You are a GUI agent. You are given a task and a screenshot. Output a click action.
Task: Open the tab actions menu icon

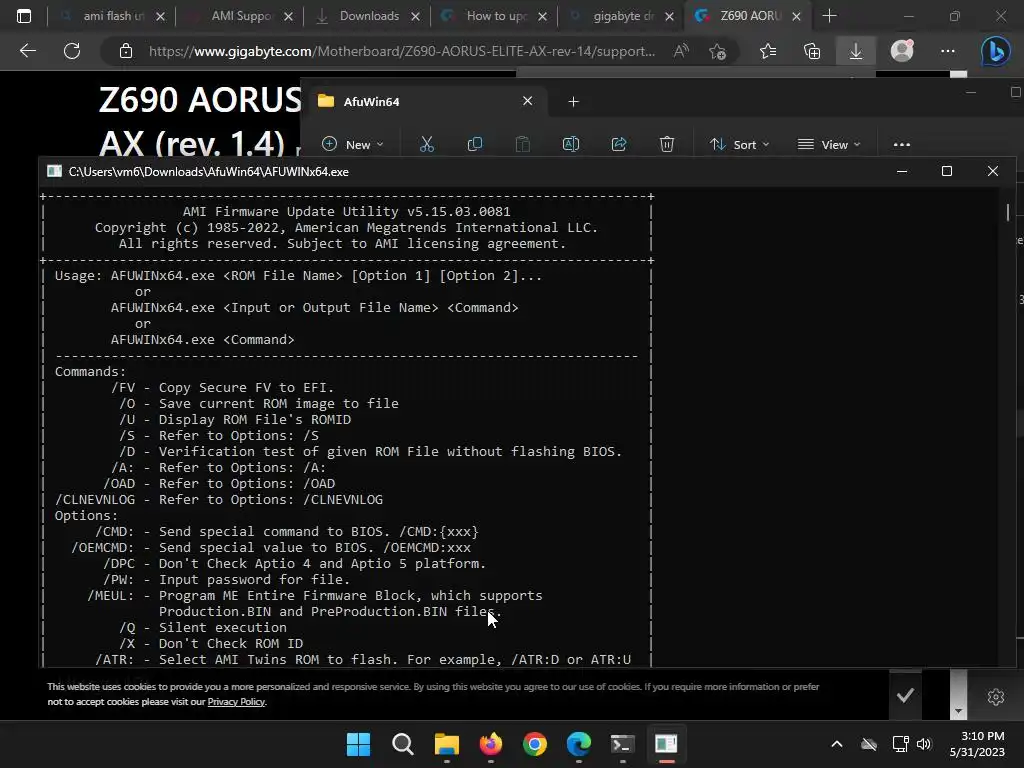24,16
